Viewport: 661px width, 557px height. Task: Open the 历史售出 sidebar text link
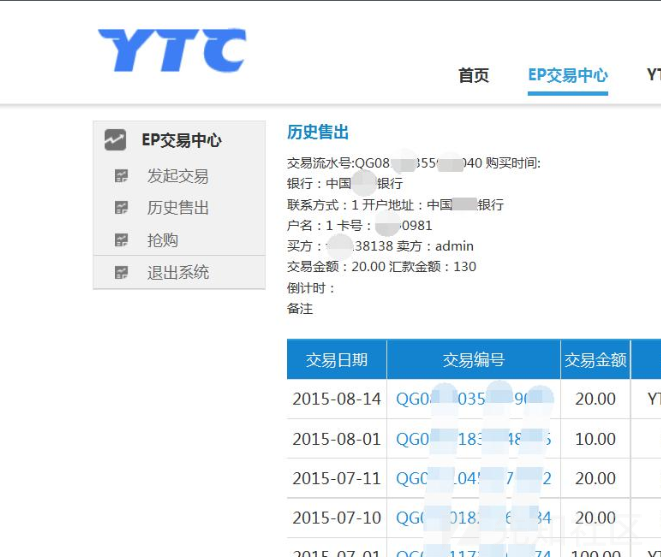[178, 208]
